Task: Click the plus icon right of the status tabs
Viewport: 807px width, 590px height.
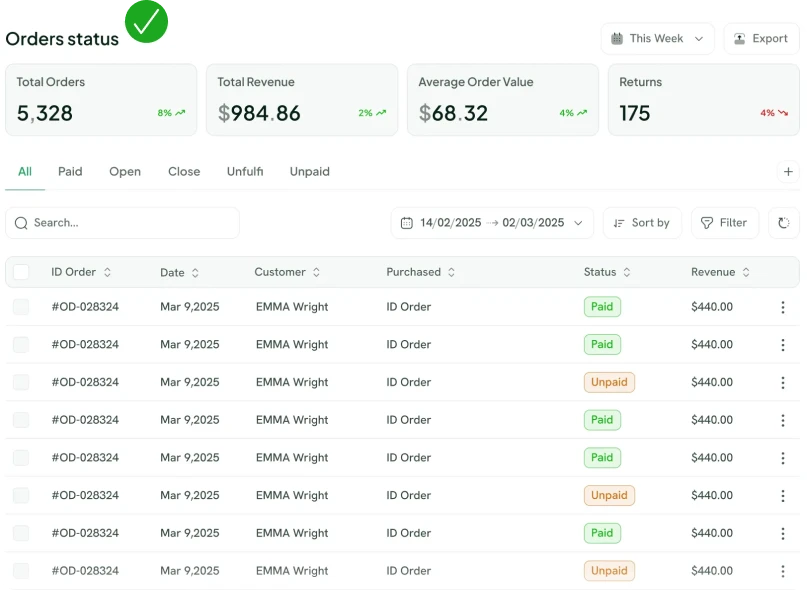Action: coord(789,171)
